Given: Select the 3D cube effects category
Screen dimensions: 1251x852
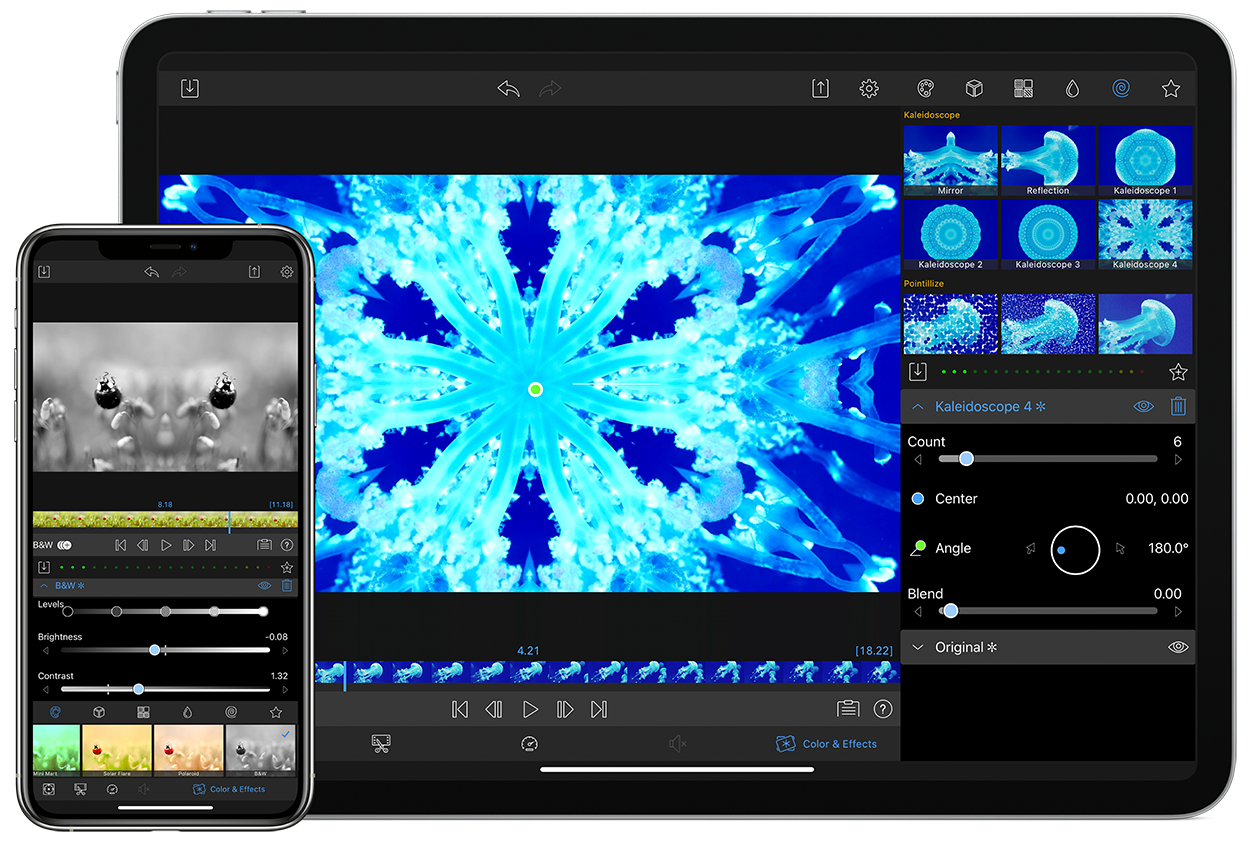Looking at the screenshot, I should (974, 89).
